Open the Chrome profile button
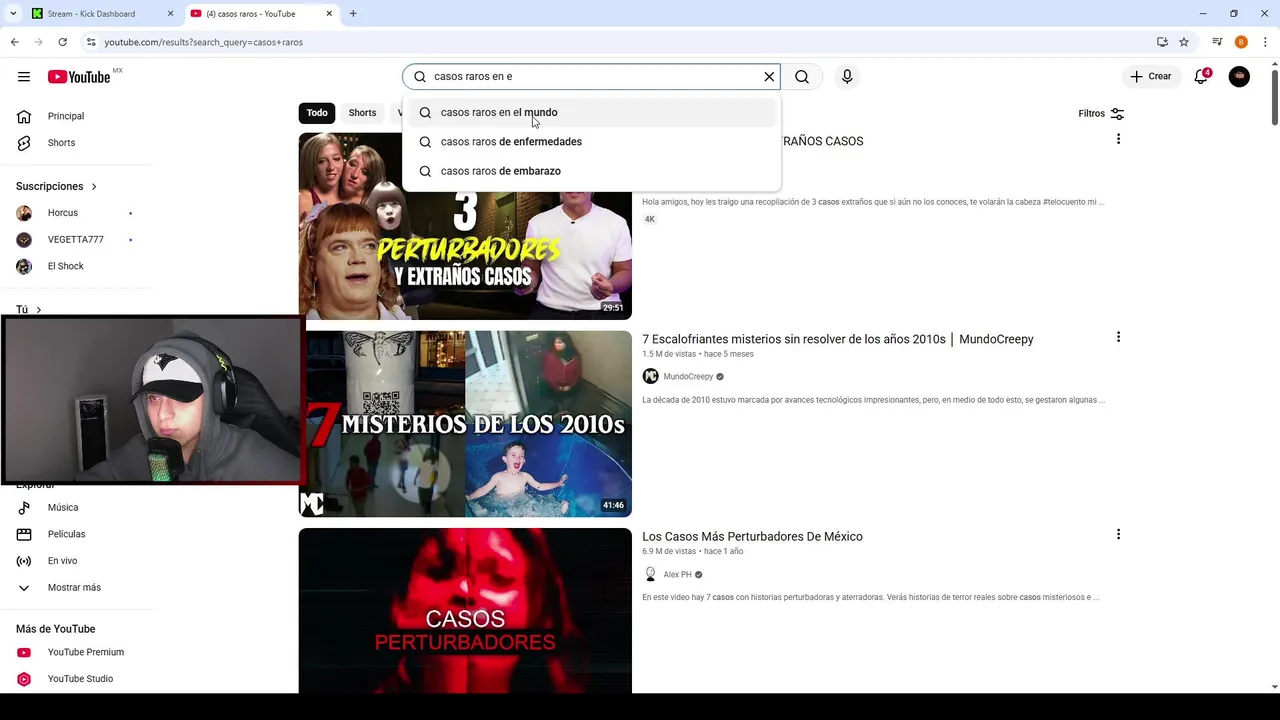 pos(1241,42)
